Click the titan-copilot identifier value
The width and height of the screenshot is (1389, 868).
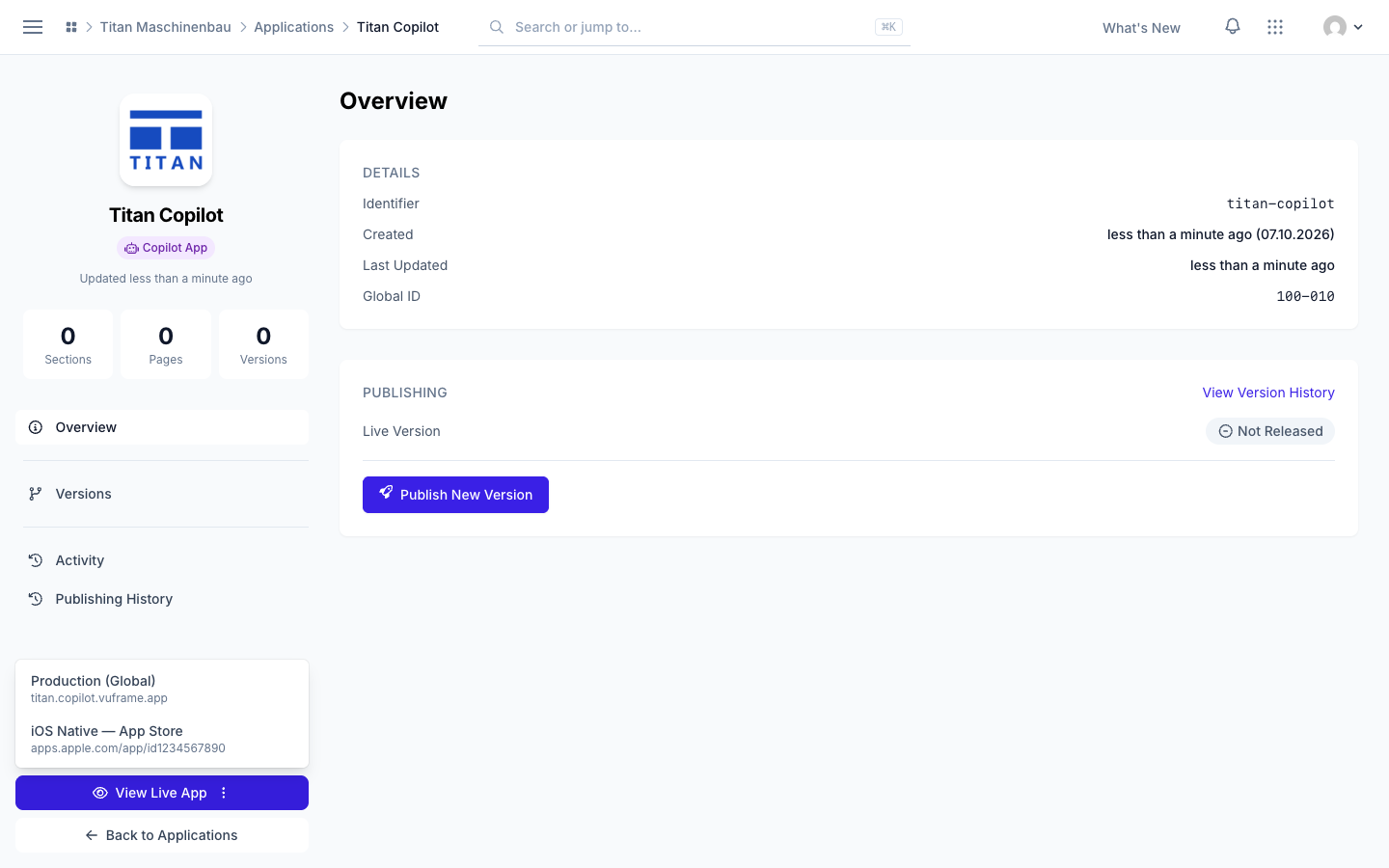coord(1280,203)
